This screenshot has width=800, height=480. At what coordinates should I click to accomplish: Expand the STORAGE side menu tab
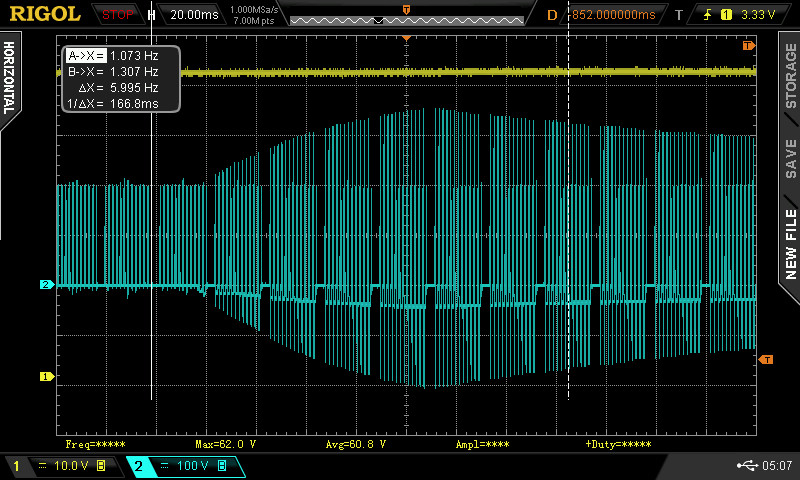pos(790,77)
